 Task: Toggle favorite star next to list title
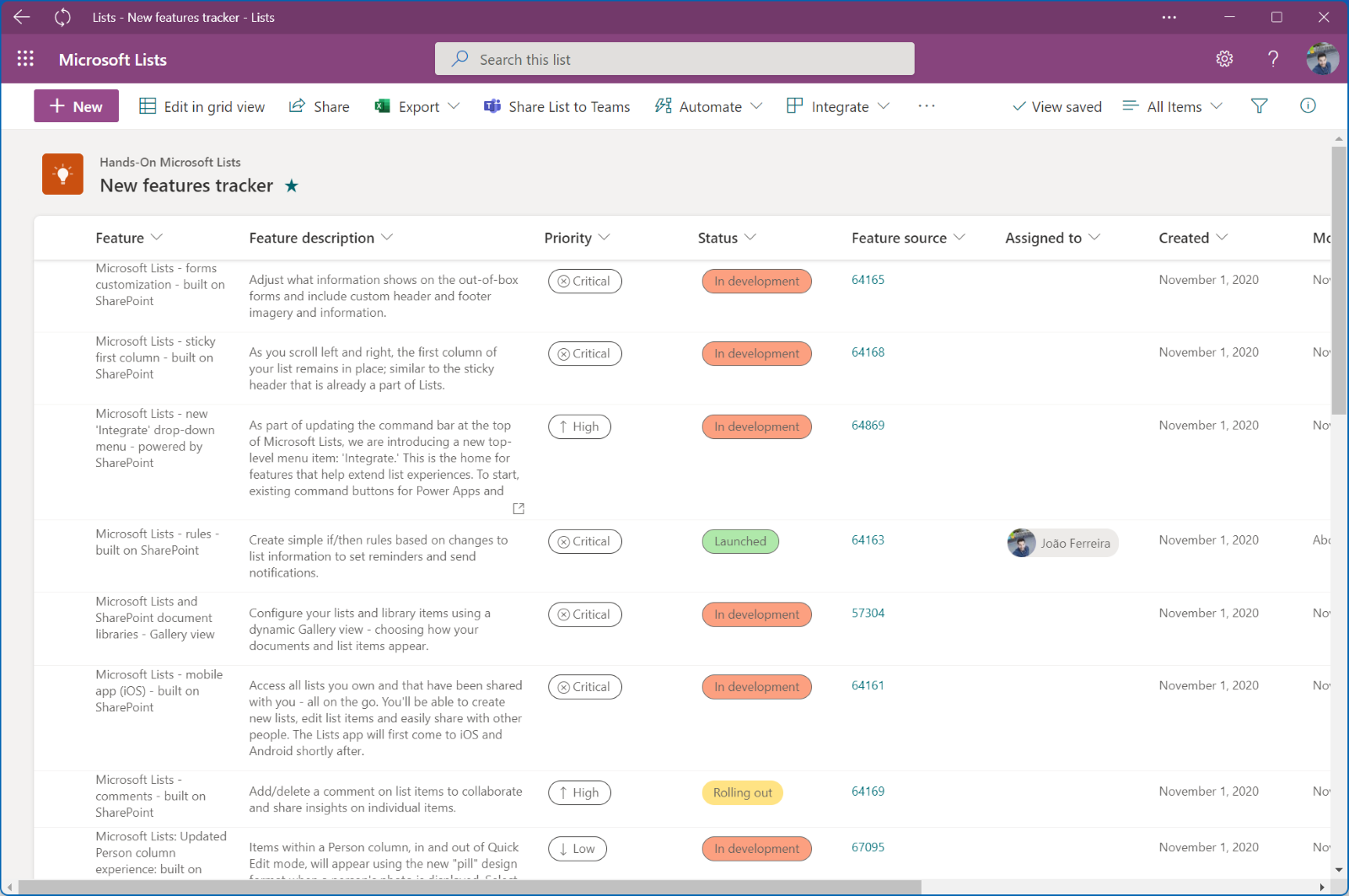[292, 185]
